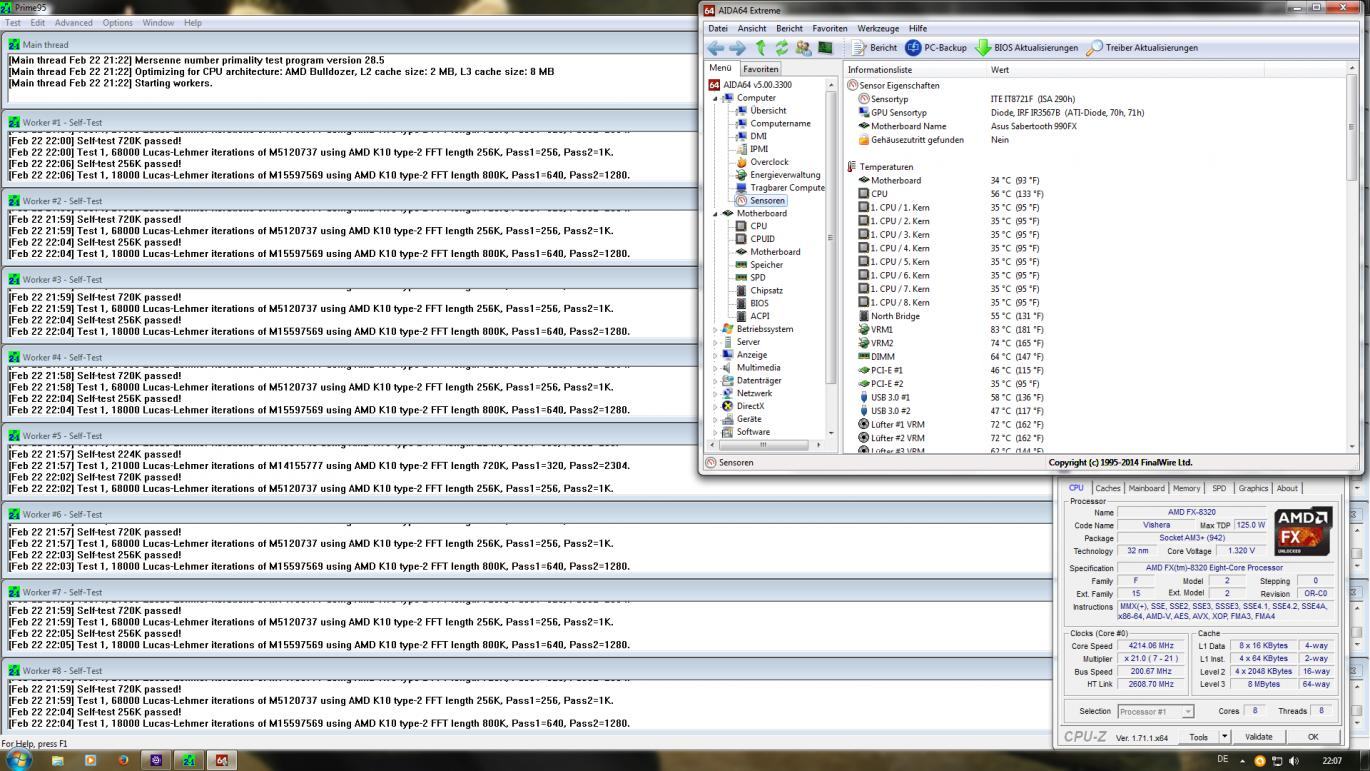
Task: Expand the Server tree node
Action: [715, 342]
